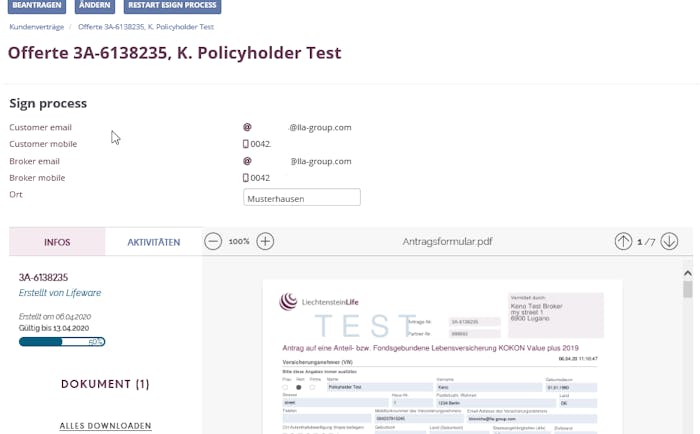Screen dimensions: 700x434
Task: Click the scrollbar up arrow
Action: [x=688, y=273]
